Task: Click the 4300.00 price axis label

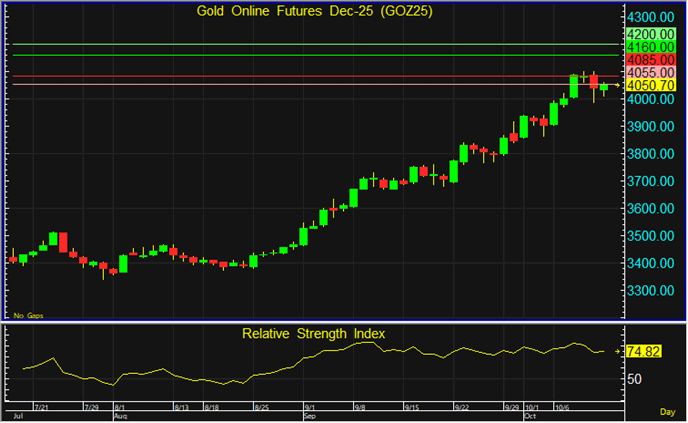Action: click(x=649, y=18)
